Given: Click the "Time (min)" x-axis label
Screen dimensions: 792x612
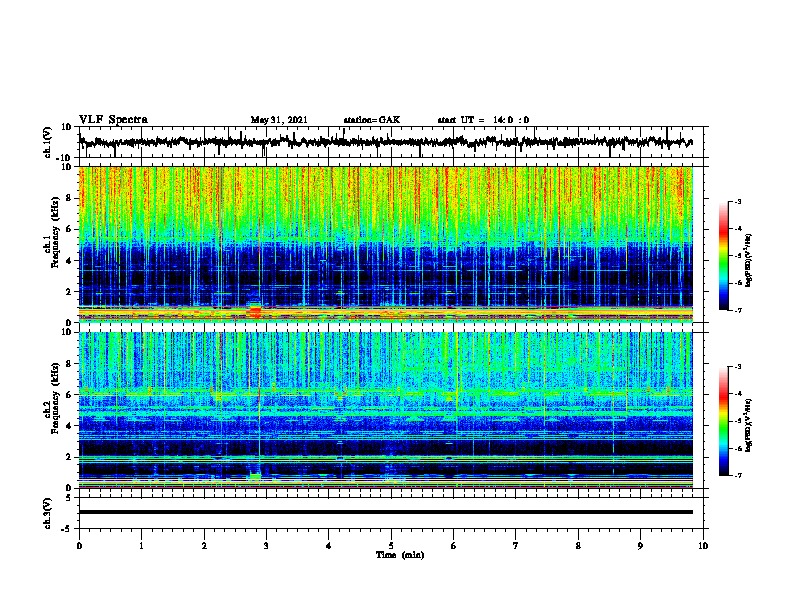Looking at the screenshot, I should [400, 555].
